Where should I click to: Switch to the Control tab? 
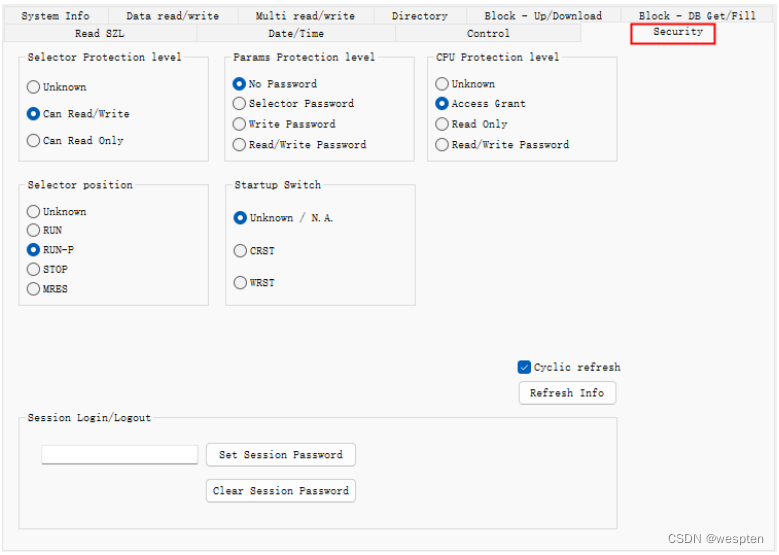point(488,33)
